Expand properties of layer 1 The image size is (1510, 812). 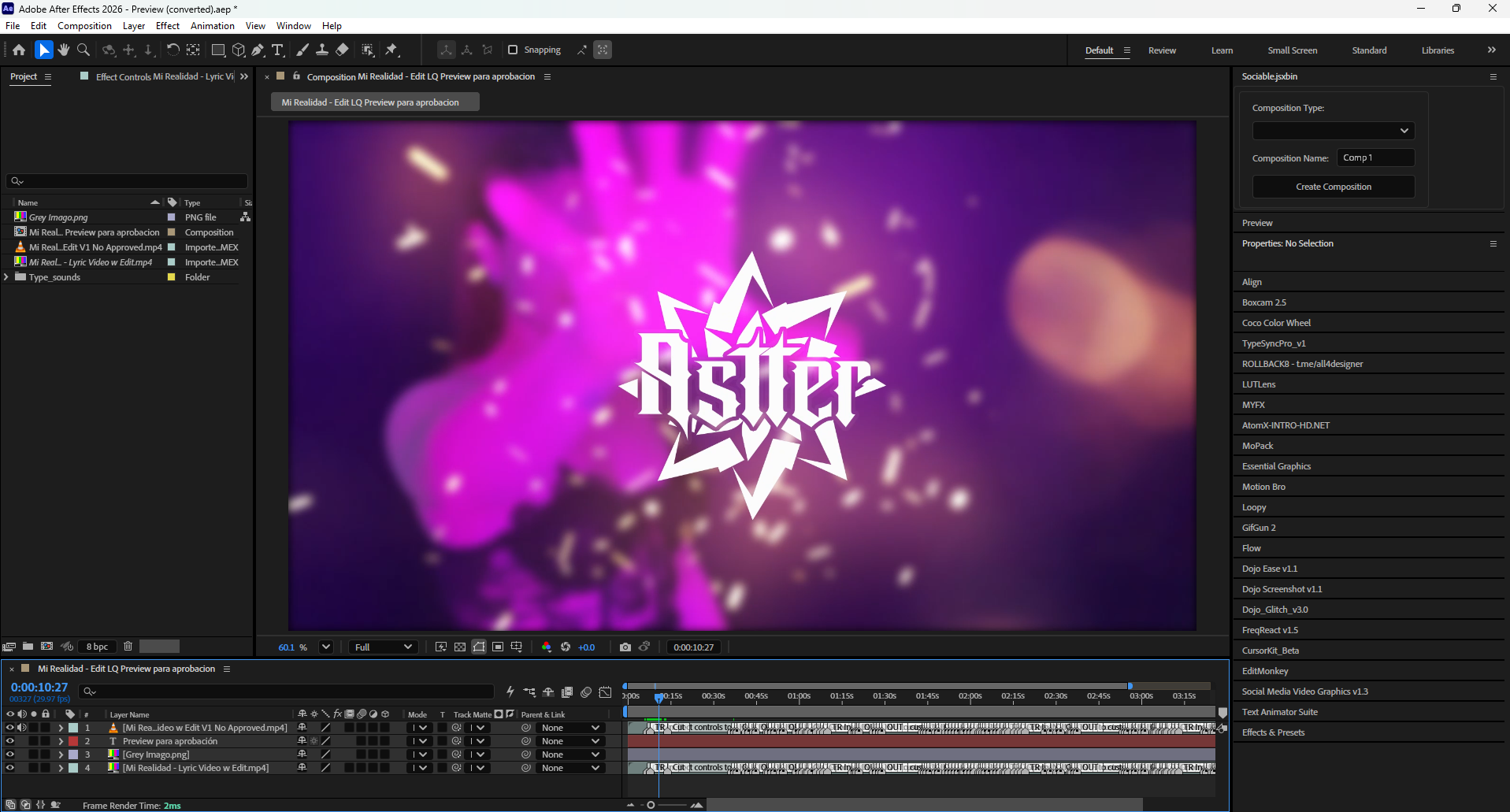click(x=61, y=728)
